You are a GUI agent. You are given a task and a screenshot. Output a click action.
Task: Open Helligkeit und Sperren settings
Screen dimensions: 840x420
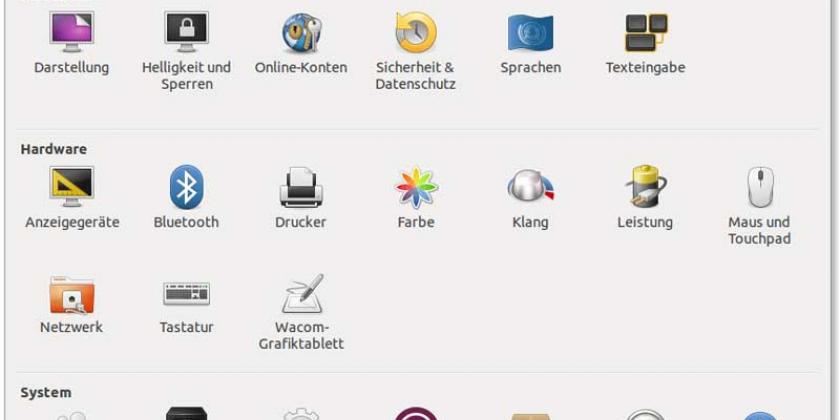(x=186, y=33)
